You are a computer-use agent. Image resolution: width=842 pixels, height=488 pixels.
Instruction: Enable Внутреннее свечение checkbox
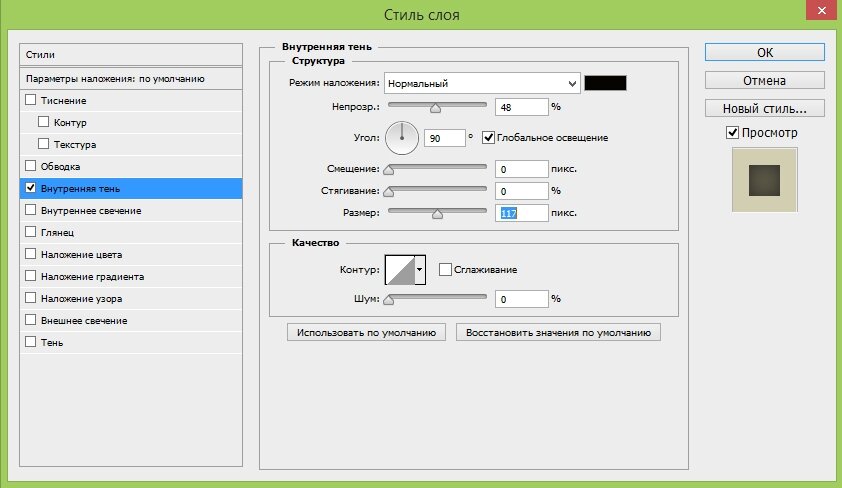pos(31,210)
